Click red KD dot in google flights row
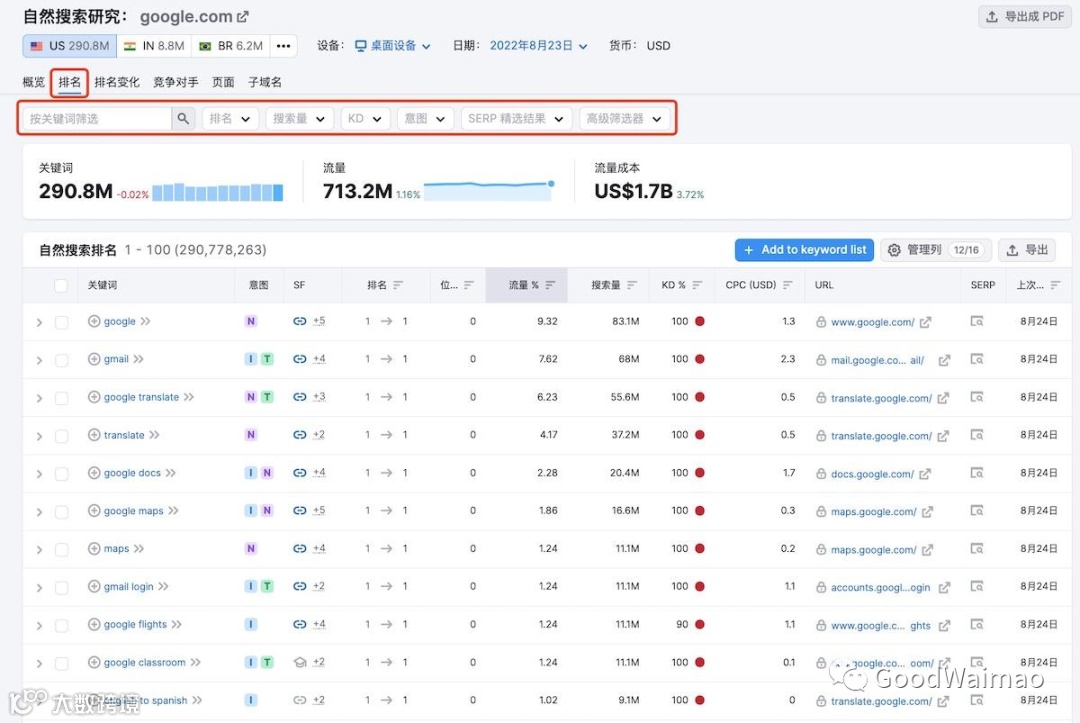Image resolution: width=1080 pixels, height=723 pixels. (x=700, y=624)
